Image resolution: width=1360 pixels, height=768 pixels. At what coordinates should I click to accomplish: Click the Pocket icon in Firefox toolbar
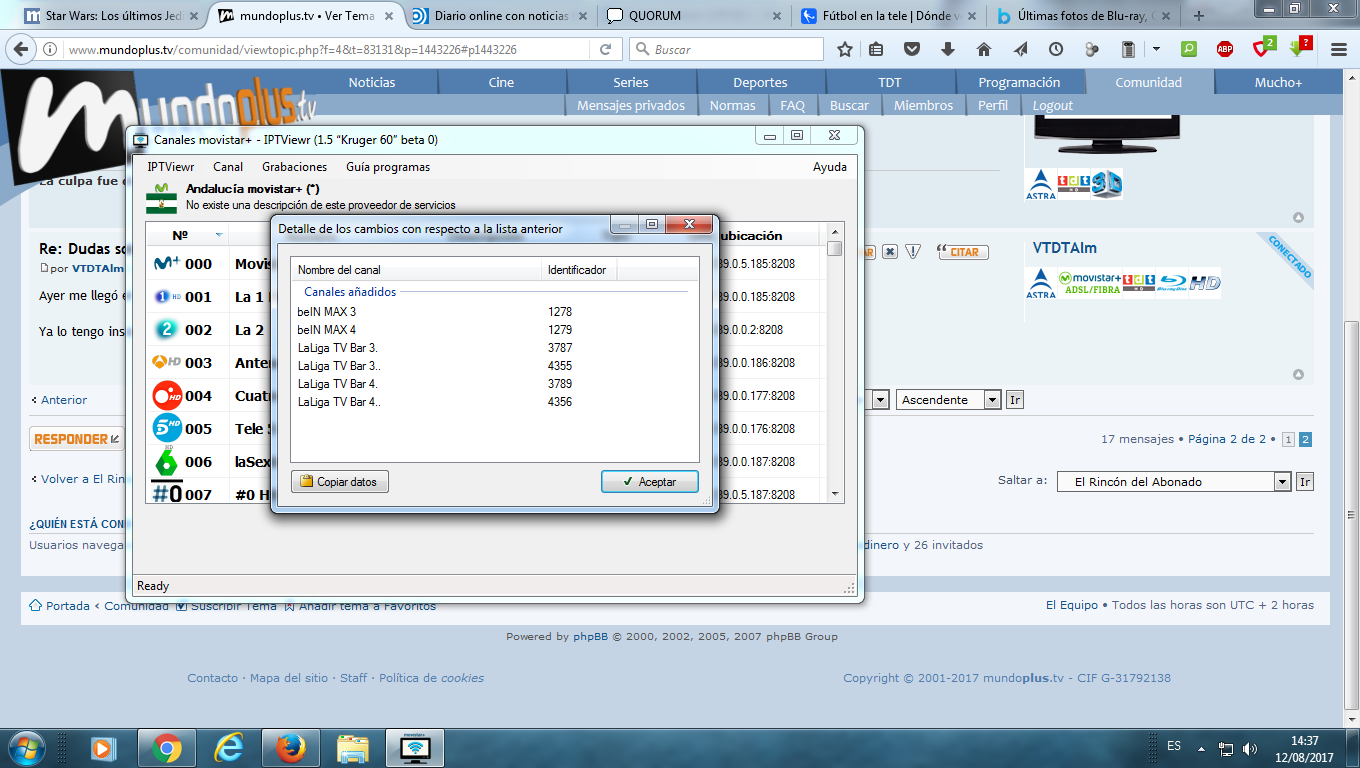point(912,49)
